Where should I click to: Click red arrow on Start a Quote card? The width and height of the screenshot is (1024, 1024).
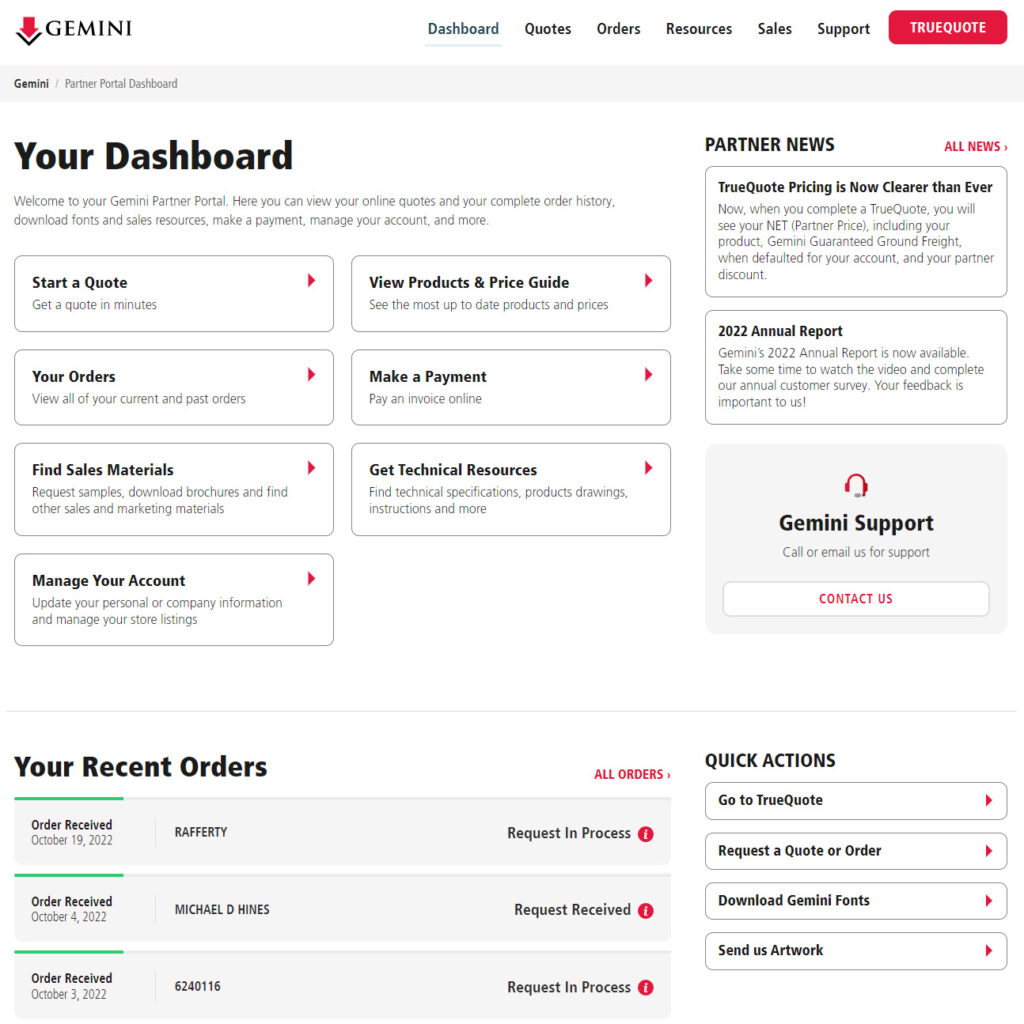[x=312, y=281]
